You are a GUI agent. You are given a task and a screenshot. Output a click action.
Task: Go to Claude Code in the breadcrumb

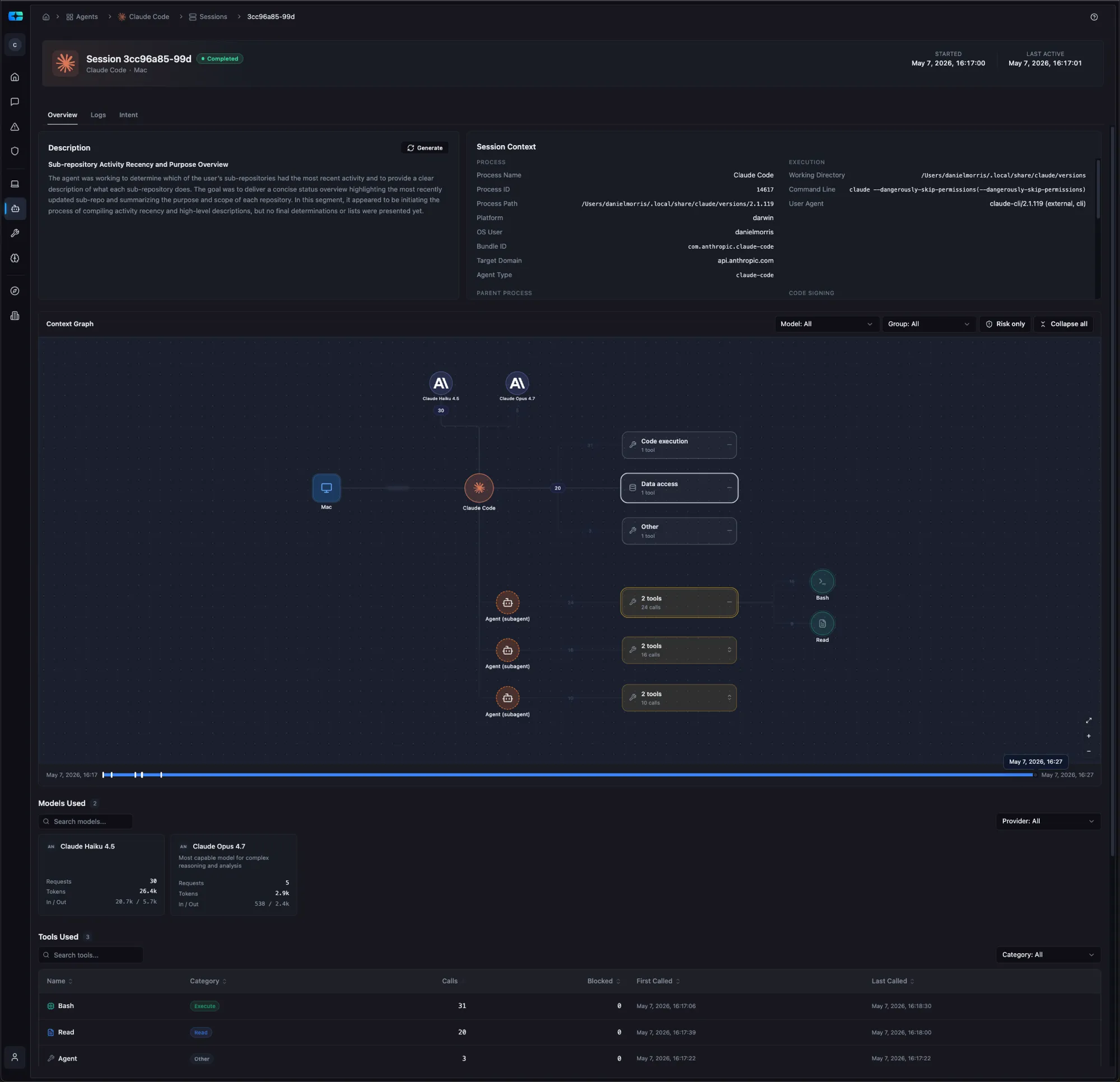point(143,17)
